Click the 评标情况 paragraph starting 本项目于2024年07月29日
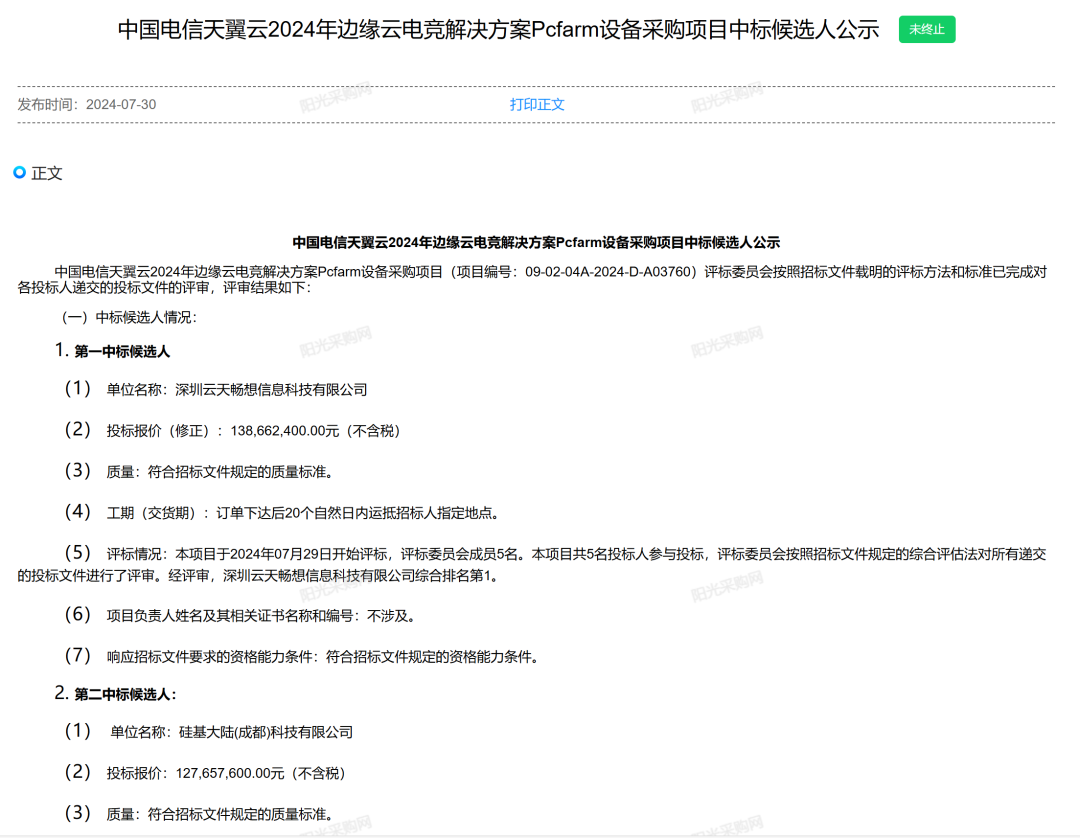This screenshot has height=838, width=1080. click(532, 565)
